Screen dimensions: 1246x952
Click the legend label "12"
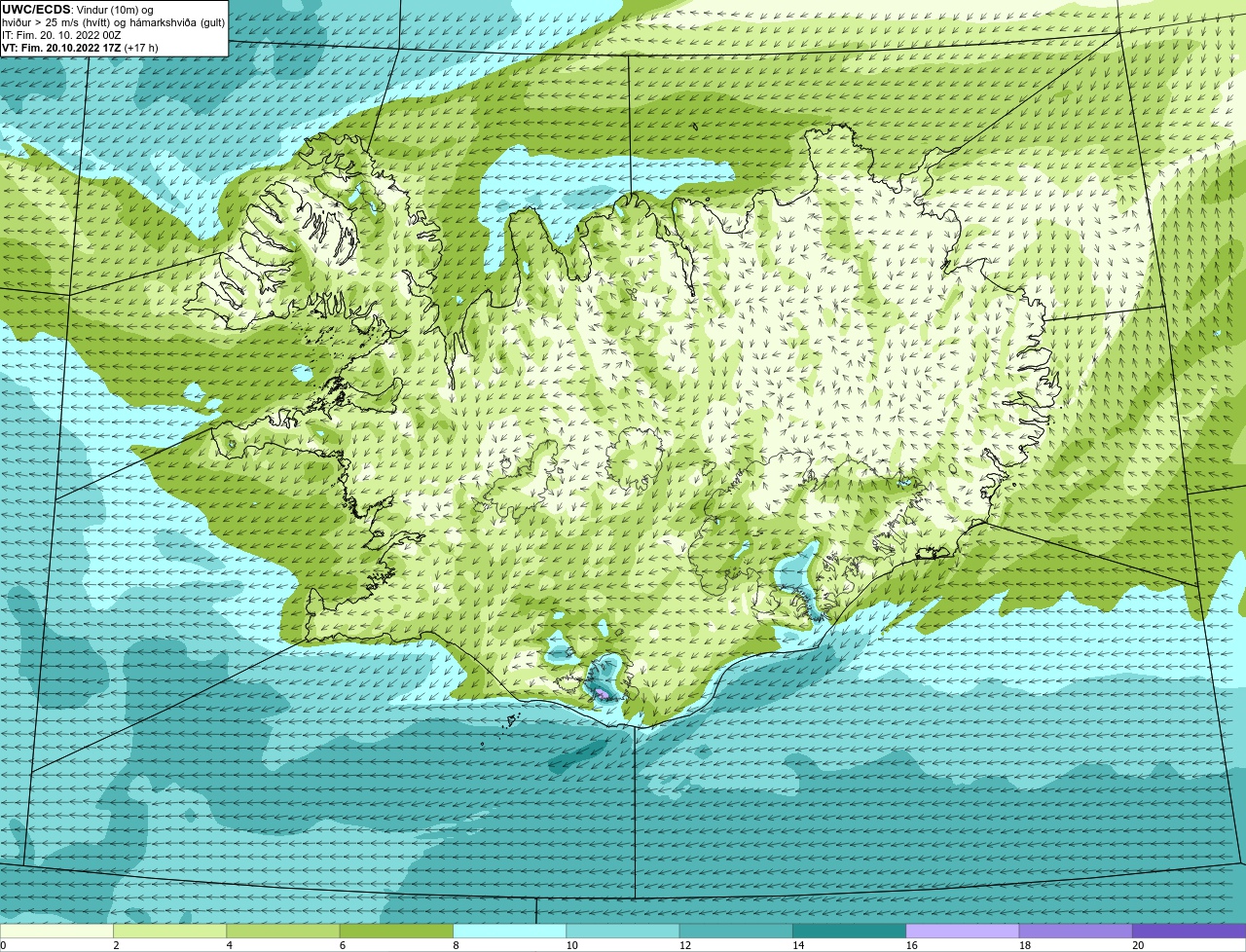(x=684, y=945)
